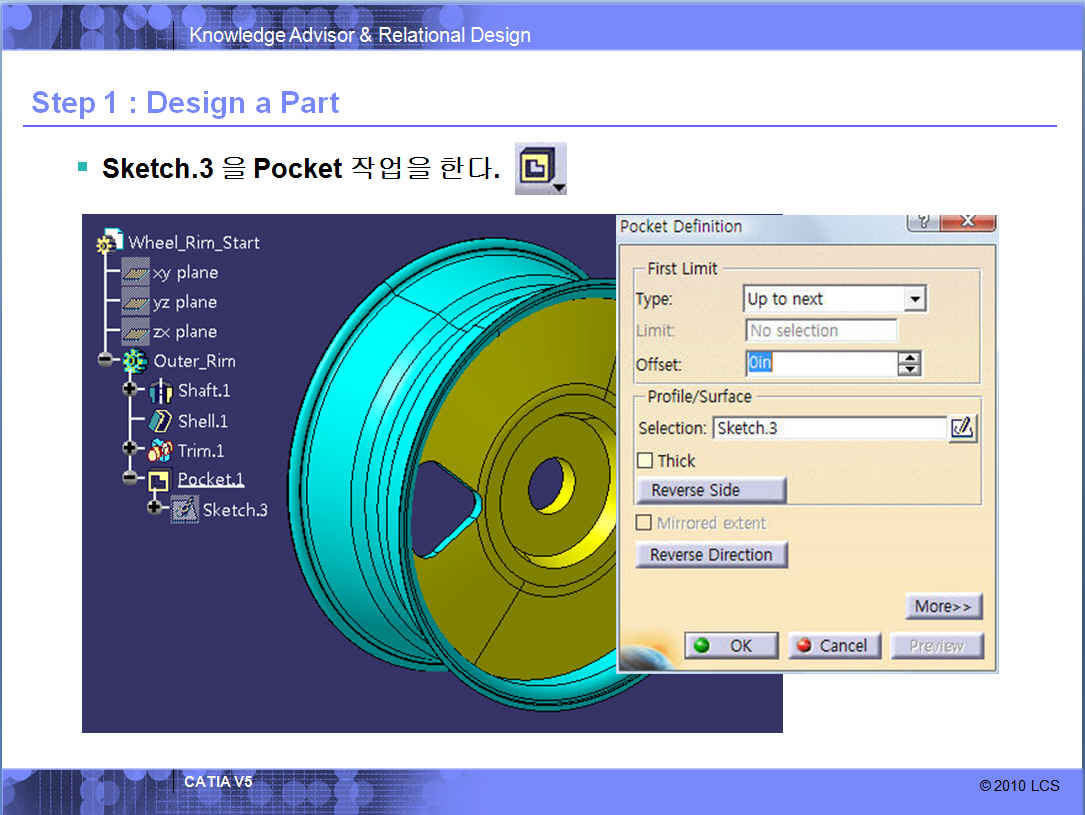Click the Trim.1 feature icon
The height and width of the screenshot is (815, 1085).
click(160, 451)
